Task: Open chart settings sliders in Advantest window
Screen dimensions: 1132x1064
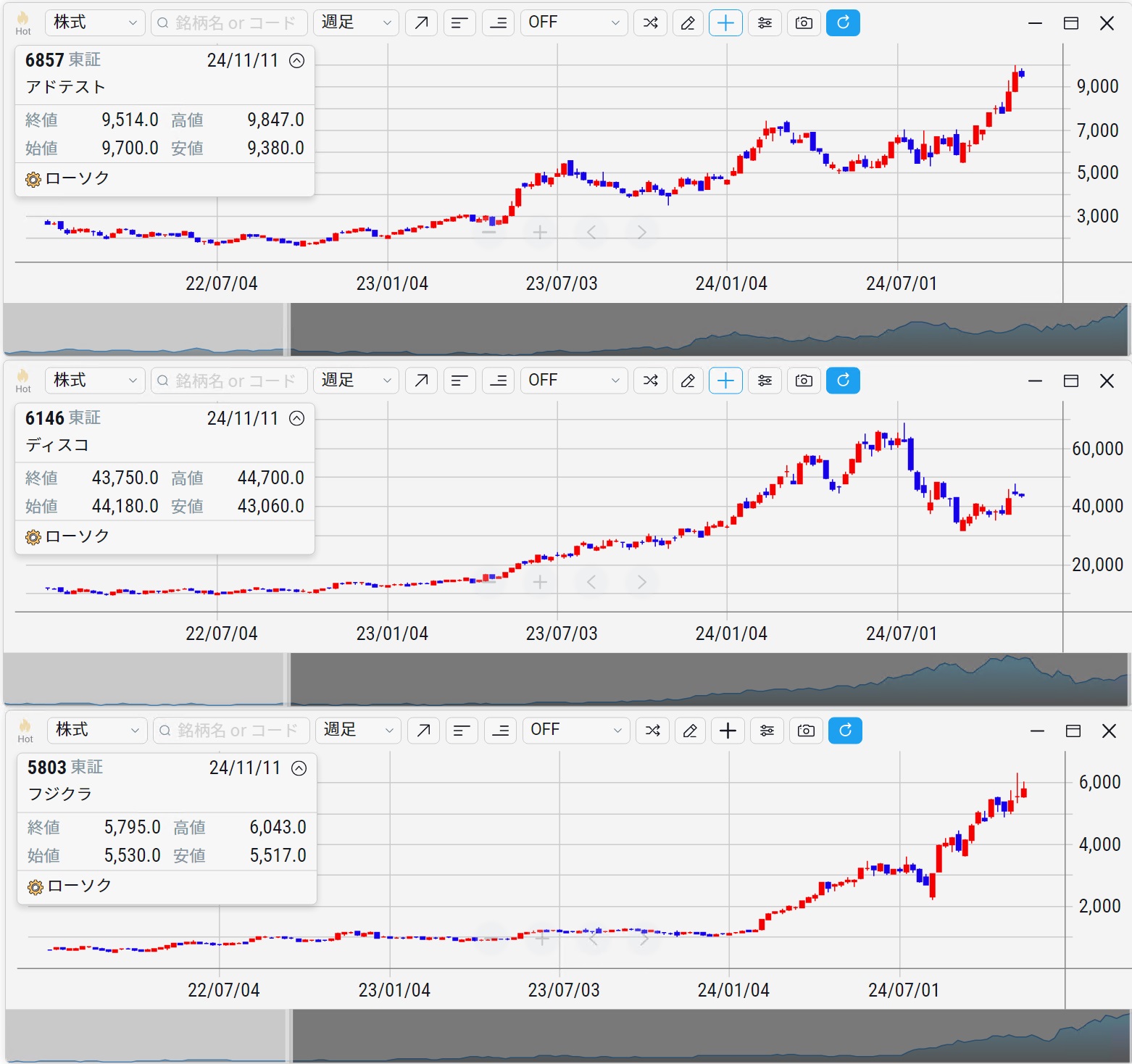Action: pos(765,22)
